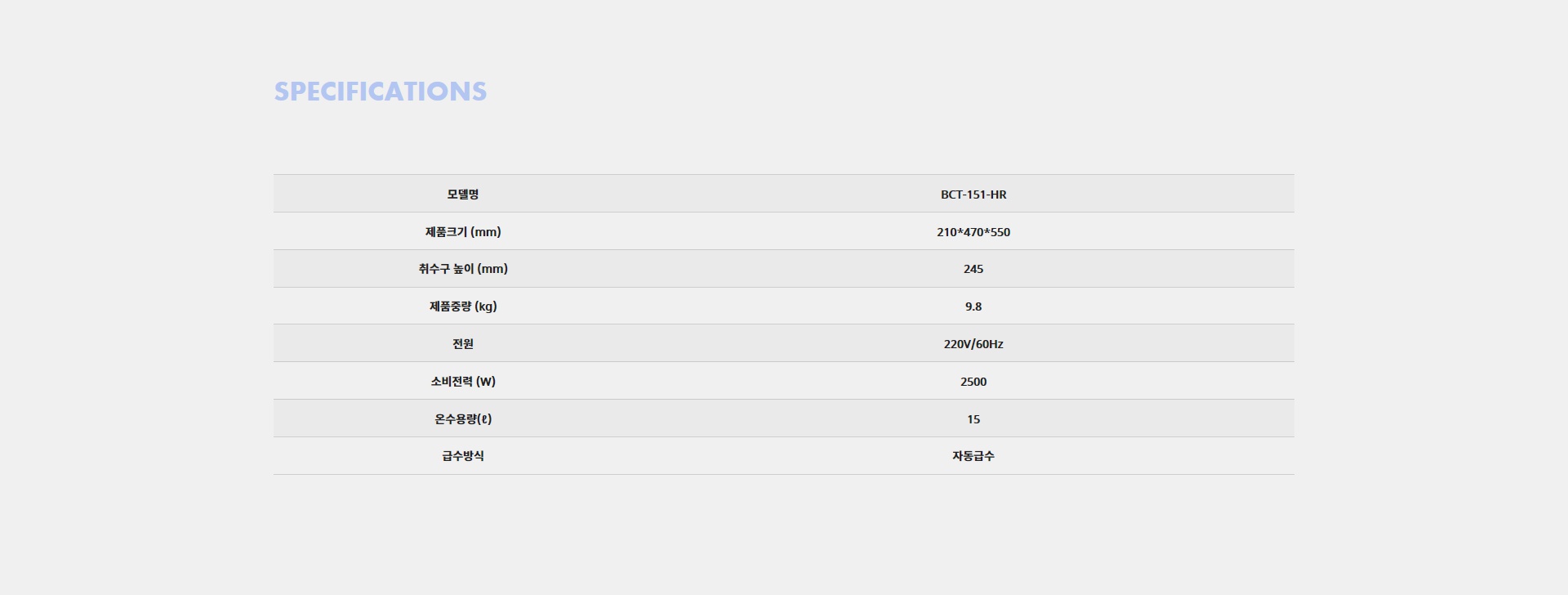Select the 220V/60Hz power value
The width and height of the screenshot is (1568, 595).
(973, 344)
